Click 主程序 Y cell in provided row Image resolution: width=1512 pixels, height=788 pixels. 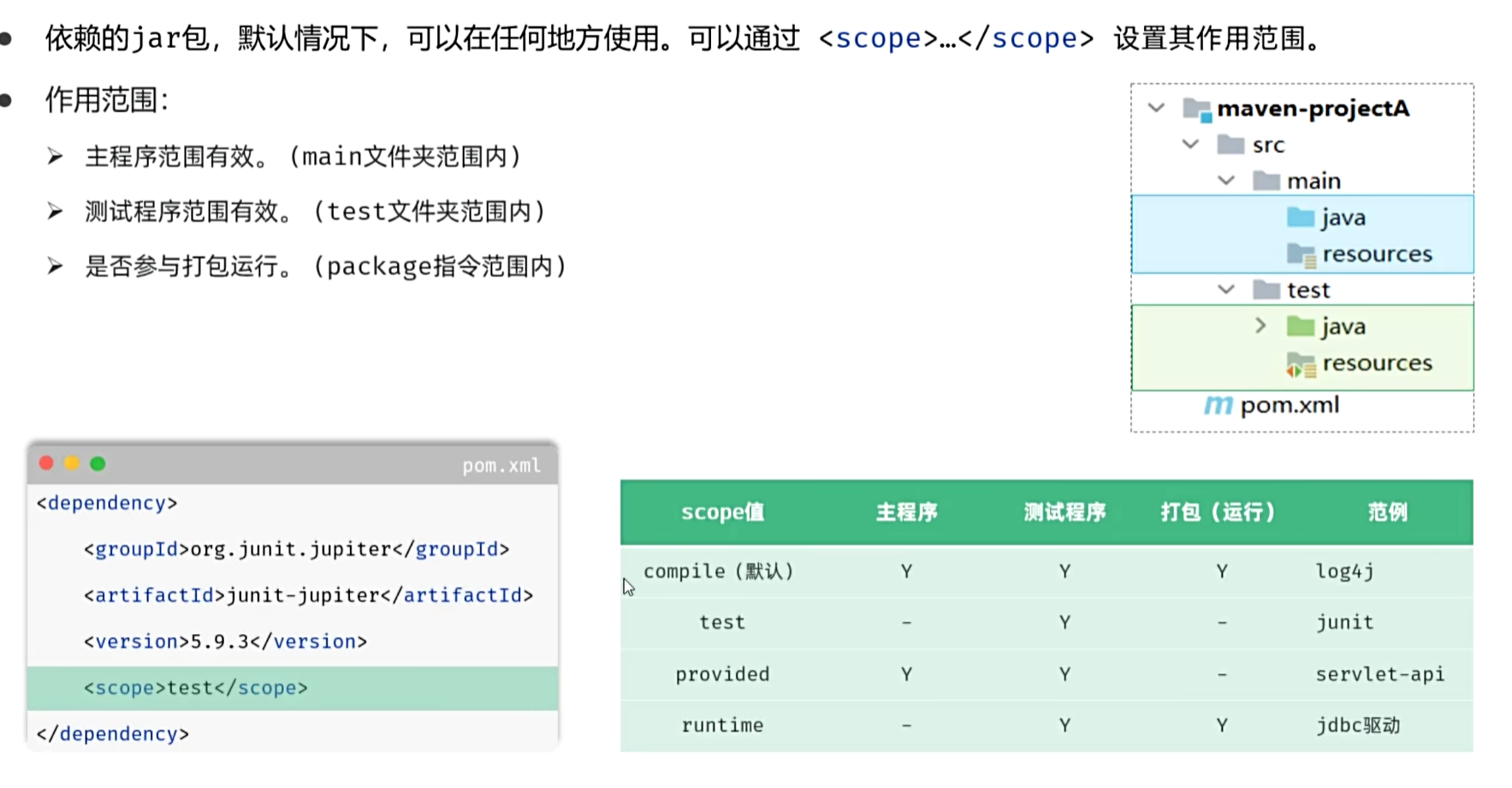906,675
